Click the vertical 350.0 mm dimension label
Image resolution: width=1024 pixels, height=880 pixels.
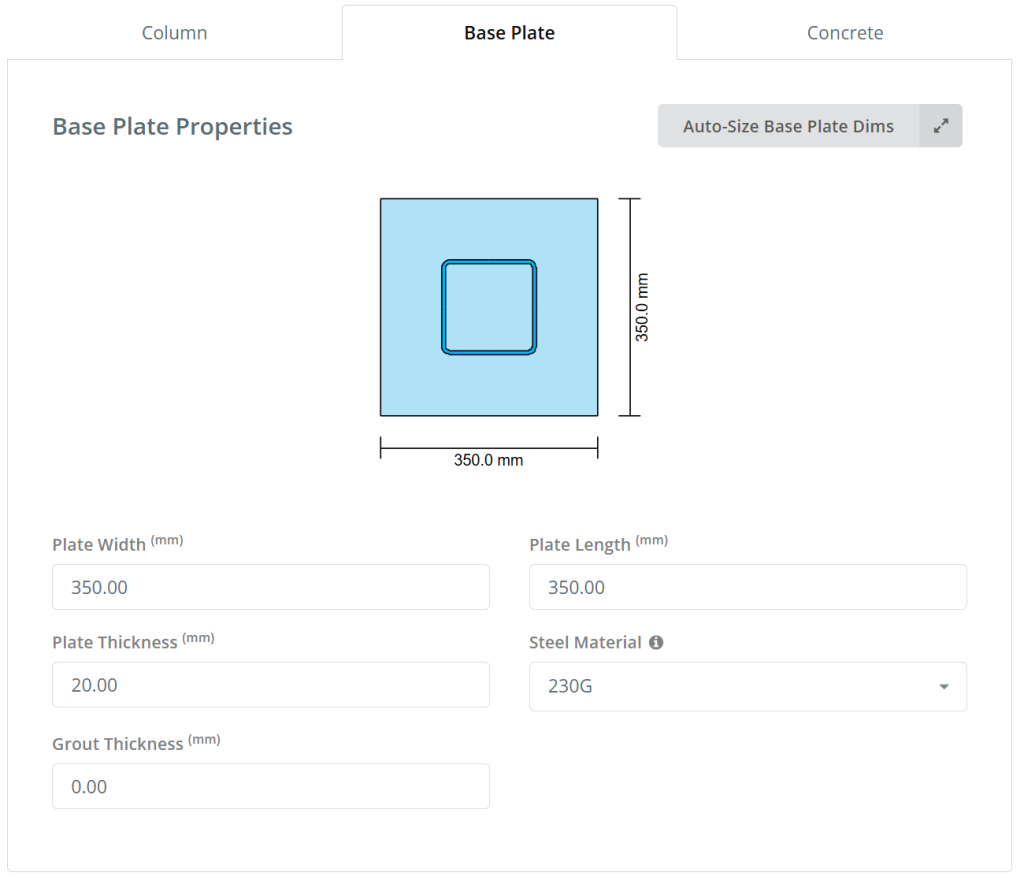click(642, 307)
